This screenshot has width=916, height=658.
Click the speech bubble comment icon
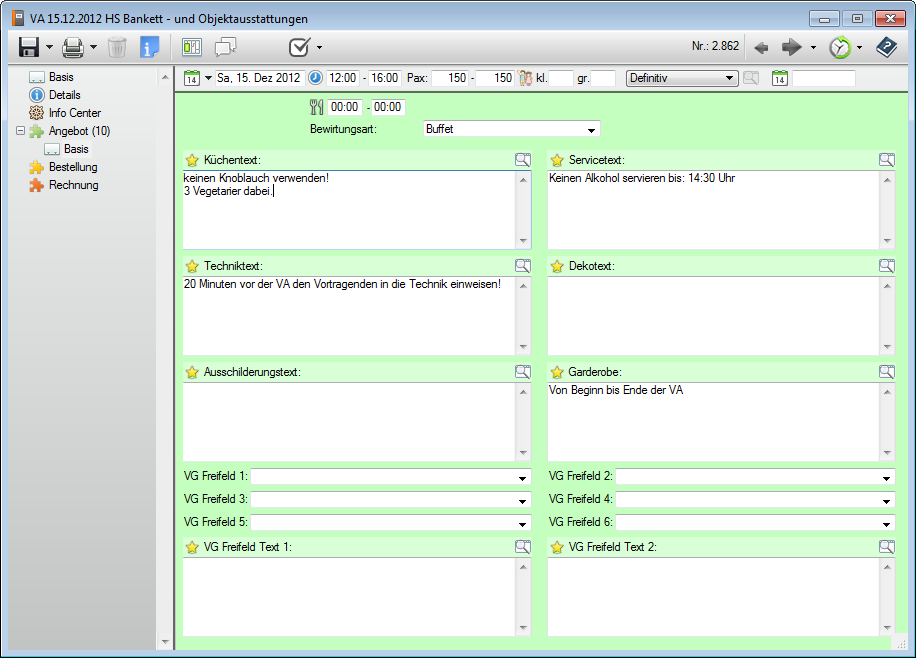(x=226, y=47)
